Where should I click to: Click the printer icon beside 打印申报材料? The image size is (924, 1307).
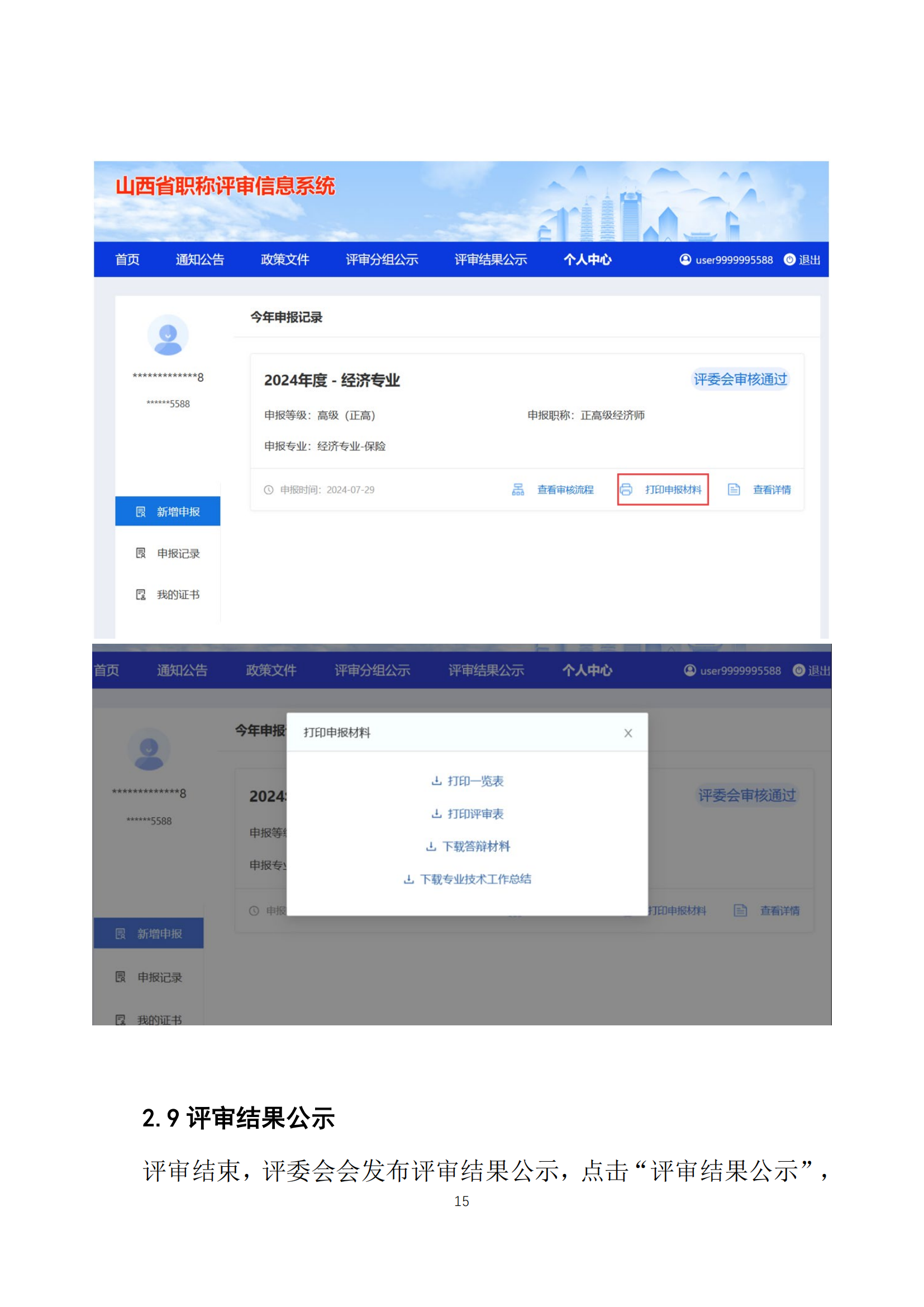coord(626,489)
